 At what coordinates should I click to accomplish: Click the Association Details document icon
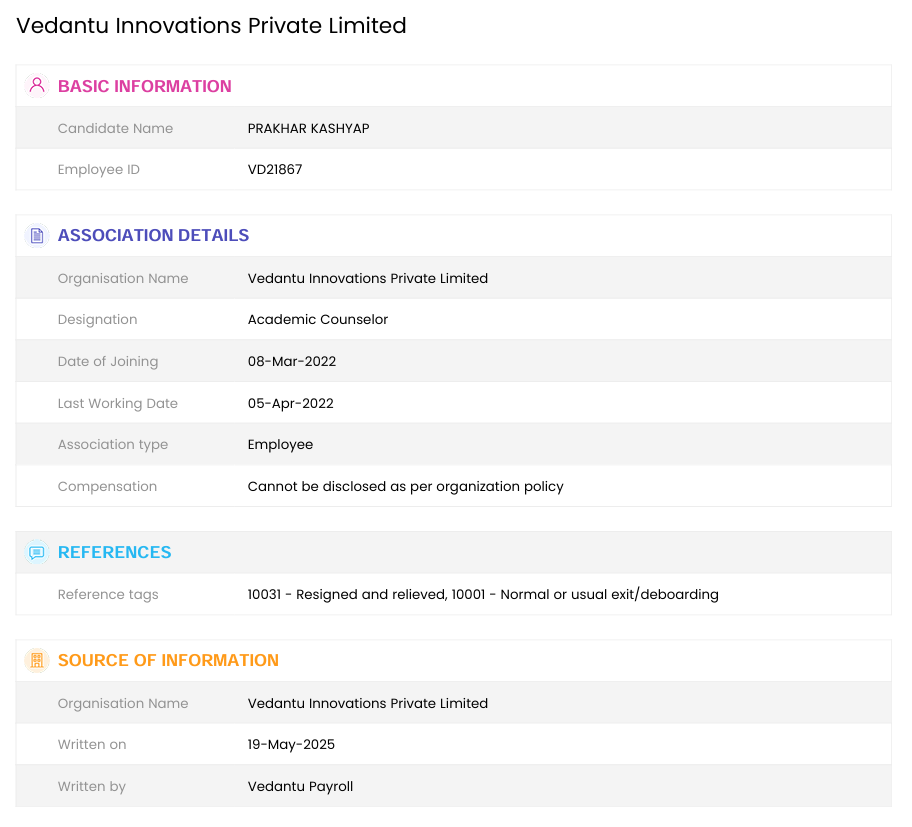coord(37,236)
